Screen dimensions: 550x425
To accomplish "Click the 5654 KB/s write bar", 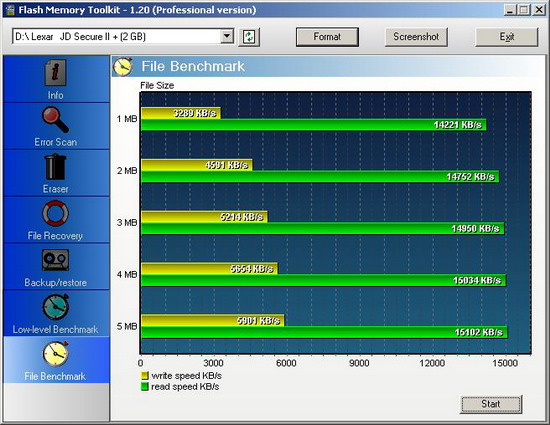I will tap(209, 269).
